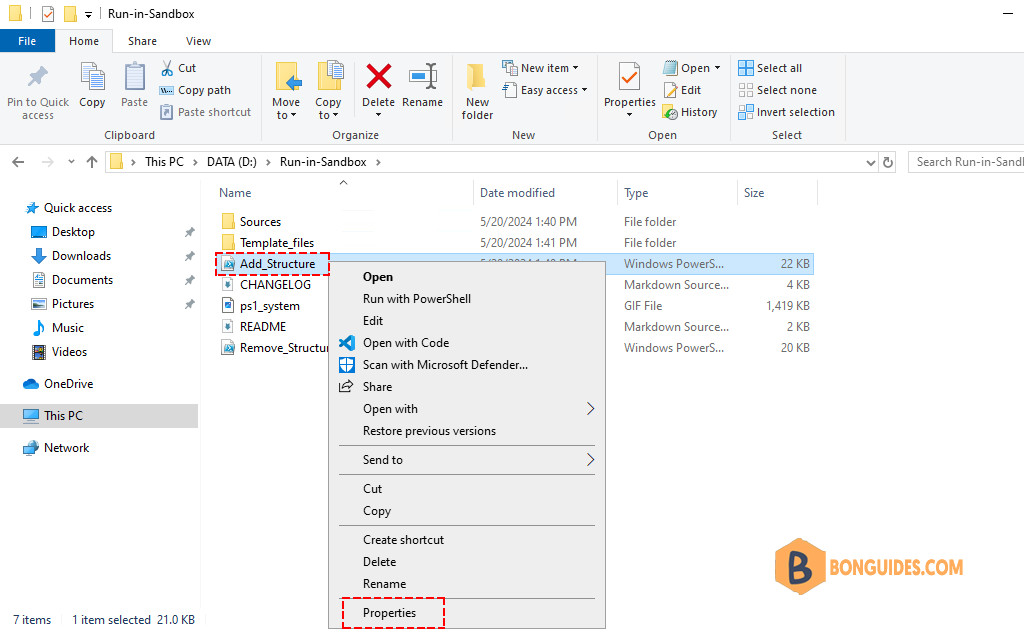Click the Paste ribbon icon
Viewport: 1024px width, 632px height.
click(x=135, y=77)
